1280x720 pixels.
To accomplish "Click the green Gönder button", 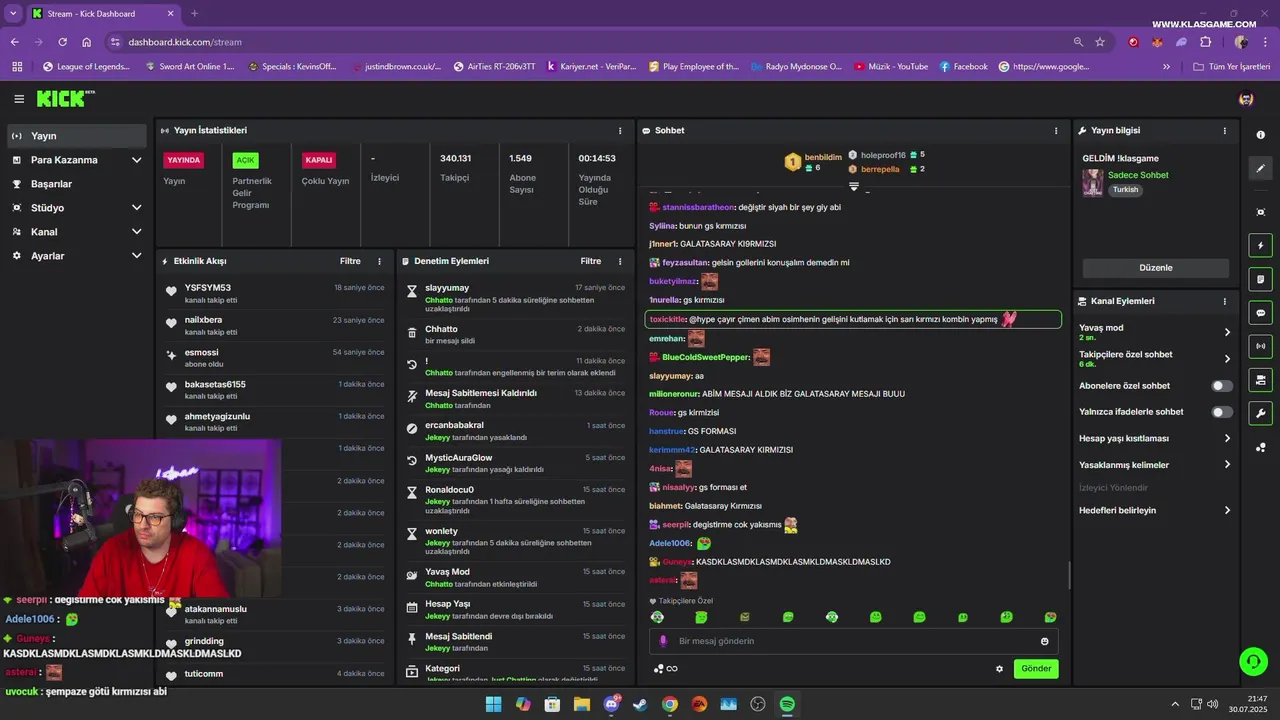I will 1036,669.
